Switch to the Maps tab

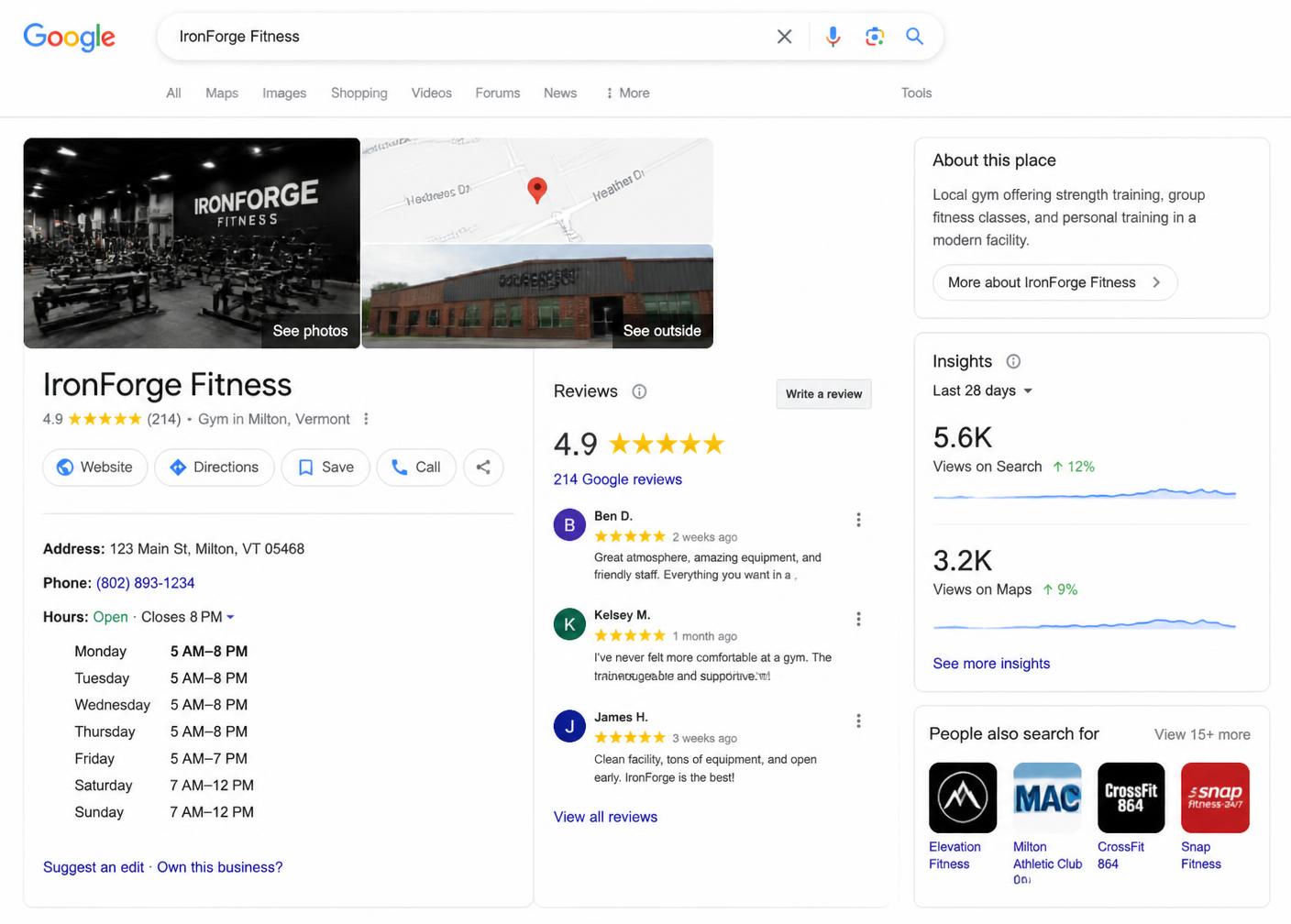(x=222, y=93)
